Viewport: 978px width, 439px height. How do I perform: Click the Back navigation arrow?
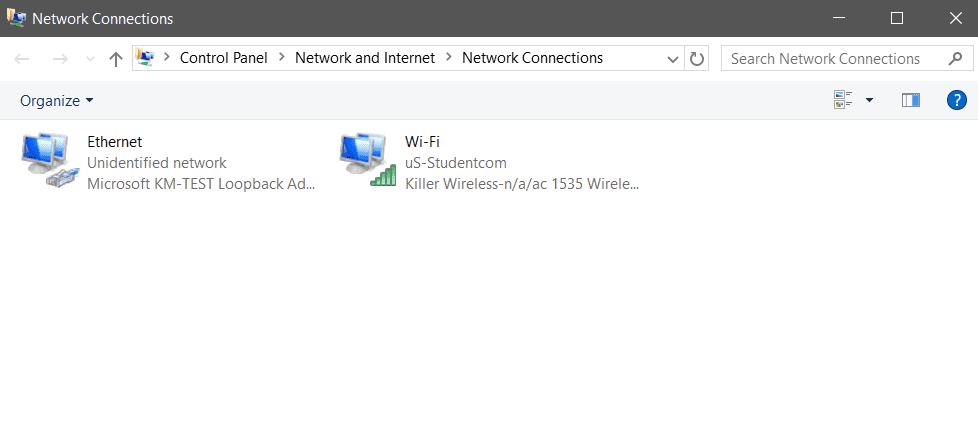click(x=22, y=59)
